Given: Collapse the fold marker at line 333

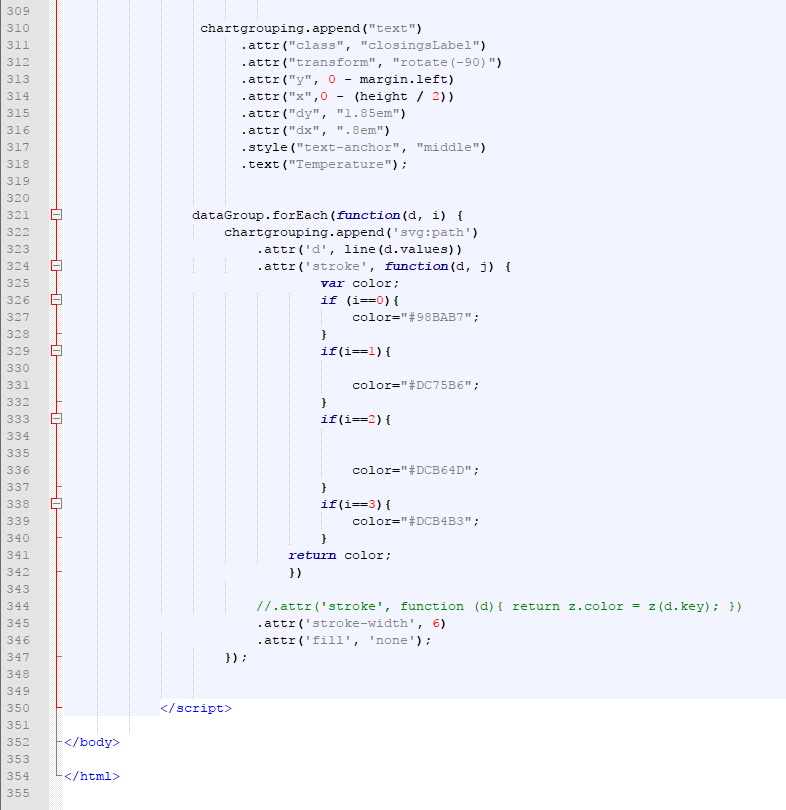Looking at the screenshot, I should click(x=57, y=419).
